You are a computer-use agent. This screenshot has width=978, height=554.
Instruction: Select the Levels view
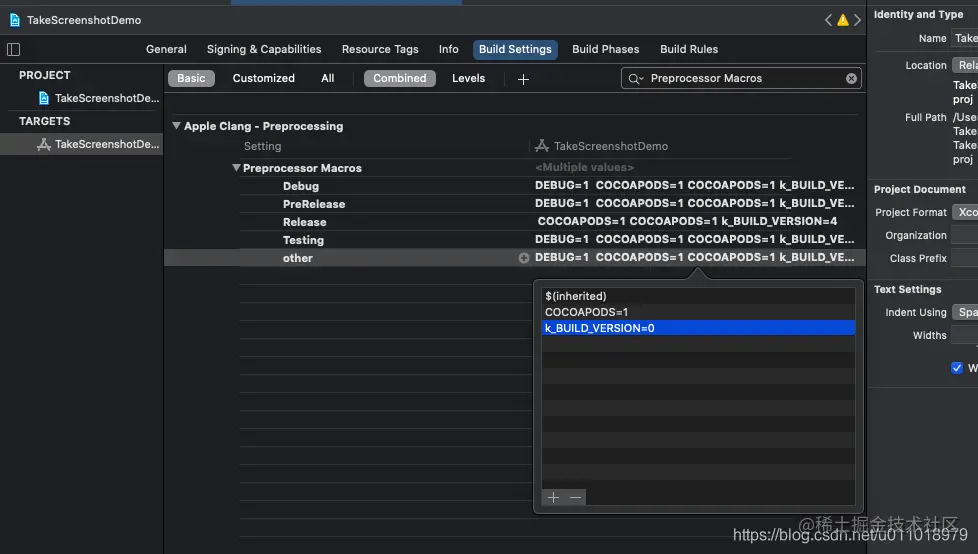coord(468,78)
